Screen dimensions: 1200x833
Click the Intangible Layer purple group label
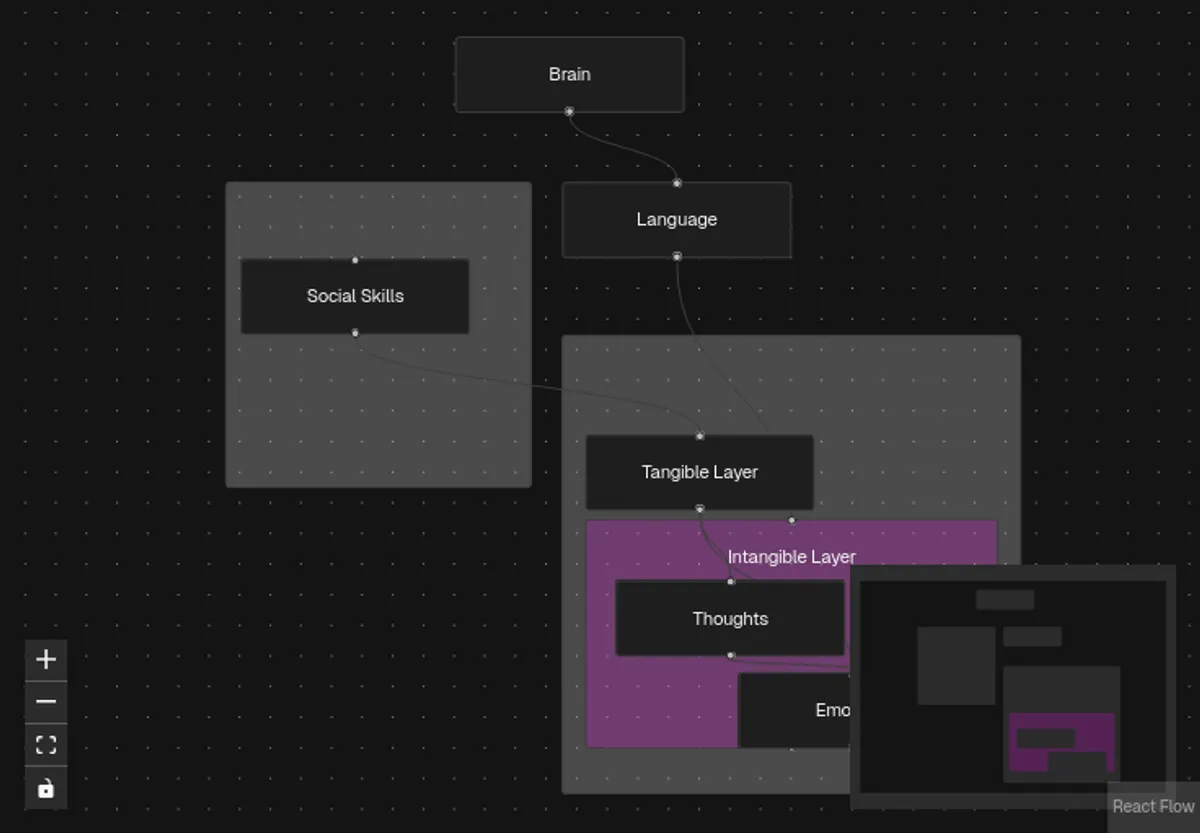[x=791, y=557]
